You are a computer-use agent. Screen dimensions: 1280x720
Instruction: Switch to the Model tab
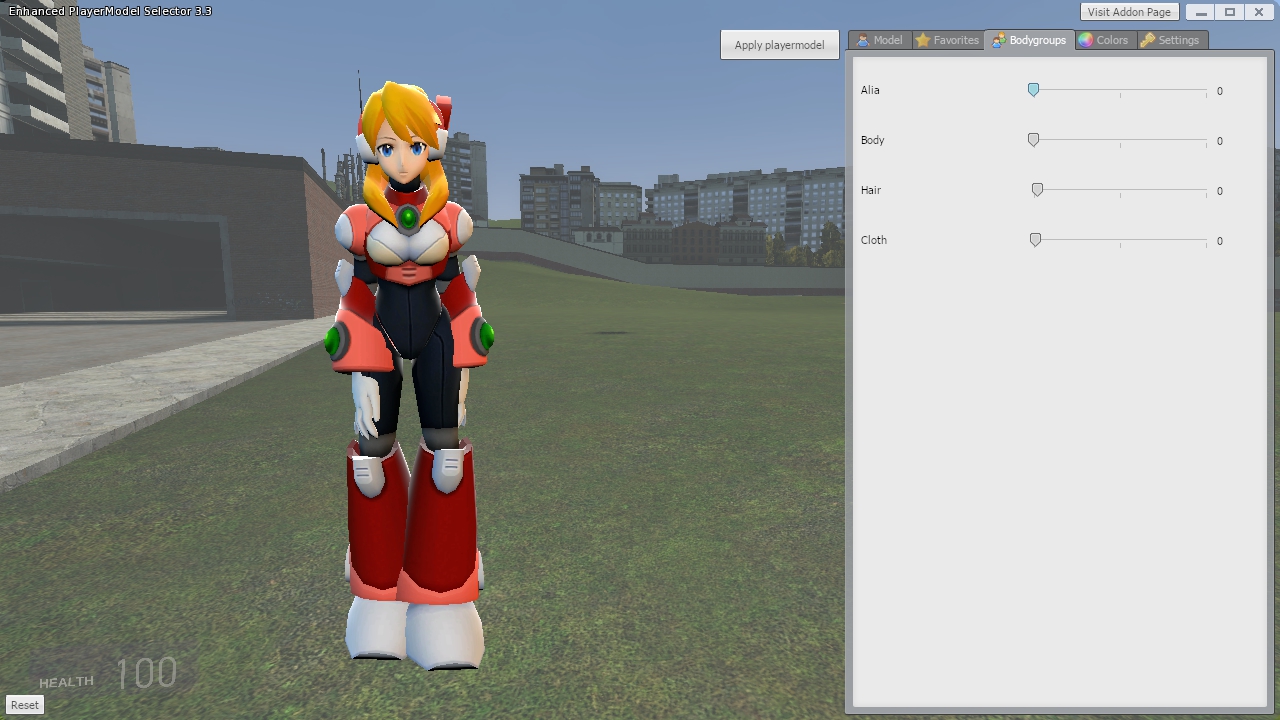[880, 40]
